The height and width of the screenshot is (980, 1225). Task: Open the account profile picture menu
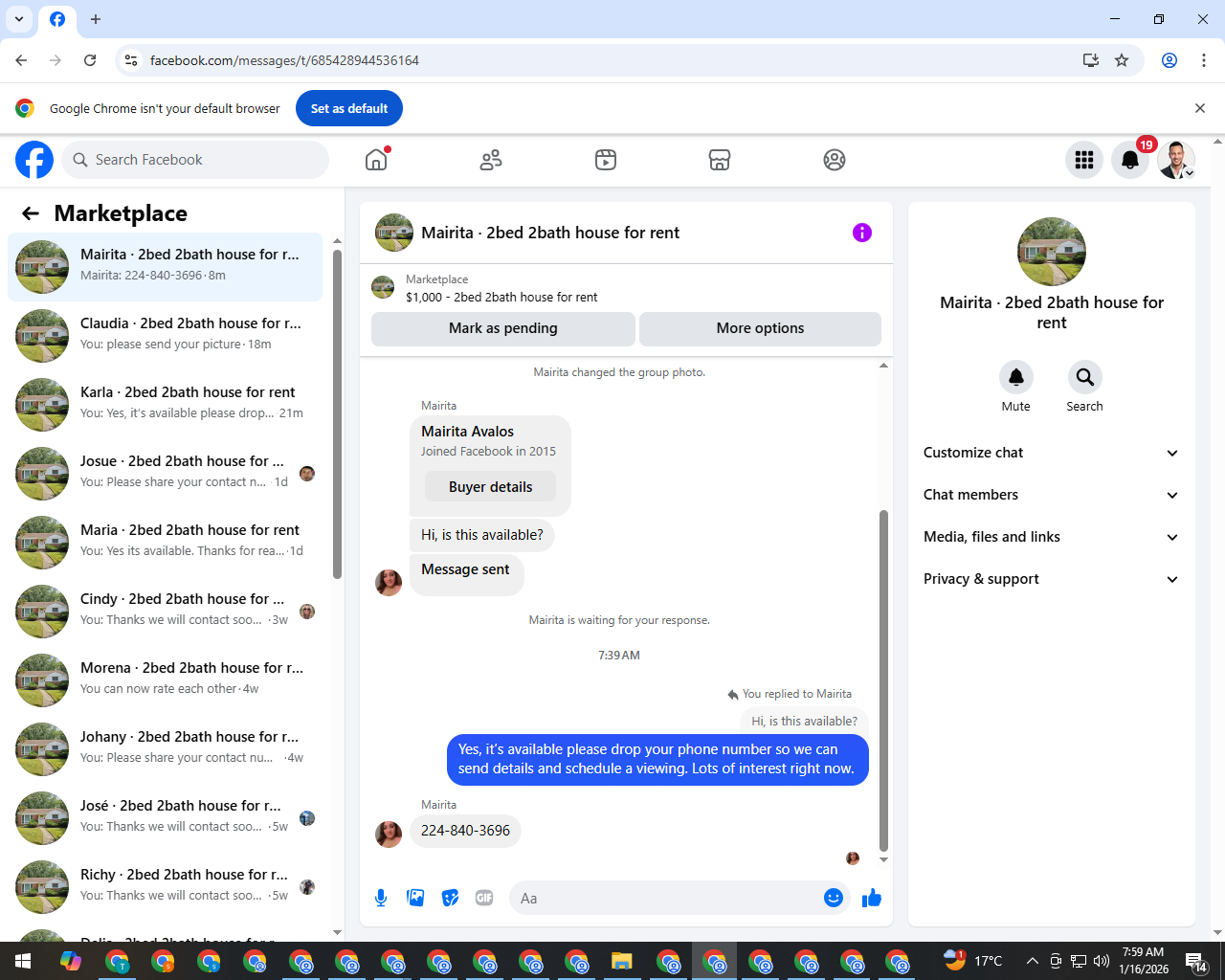click(x=1176, y=160)
